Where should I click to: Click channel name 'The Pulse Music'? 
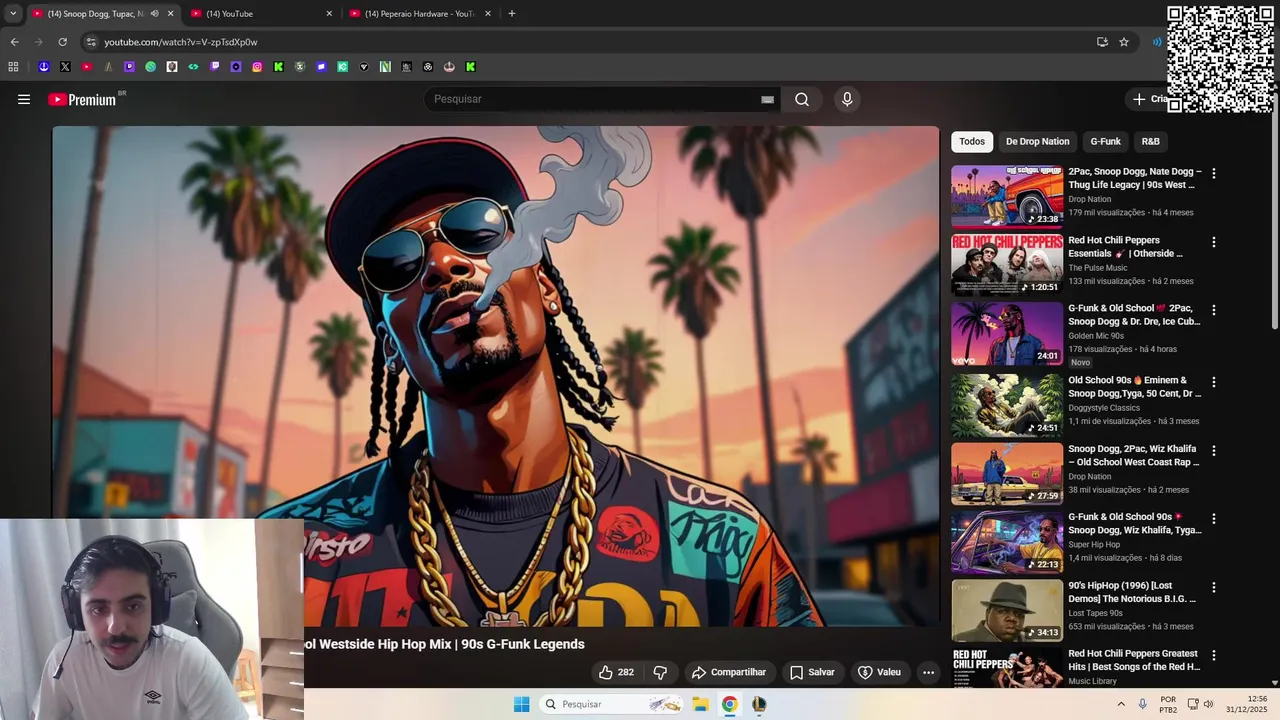pos(1097,268)
